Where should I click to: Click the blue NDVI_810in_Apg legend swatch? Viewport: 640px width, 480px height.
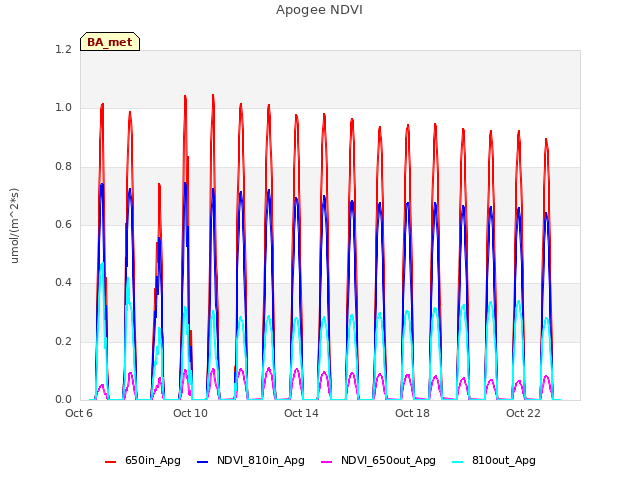click(202, 462)
